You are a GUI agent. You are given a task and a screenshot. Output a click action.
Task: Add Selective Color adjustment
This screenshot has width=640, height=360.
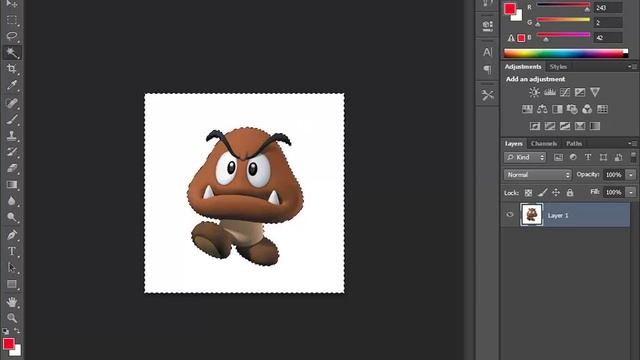pyautogui.click(x=580, y=126)
